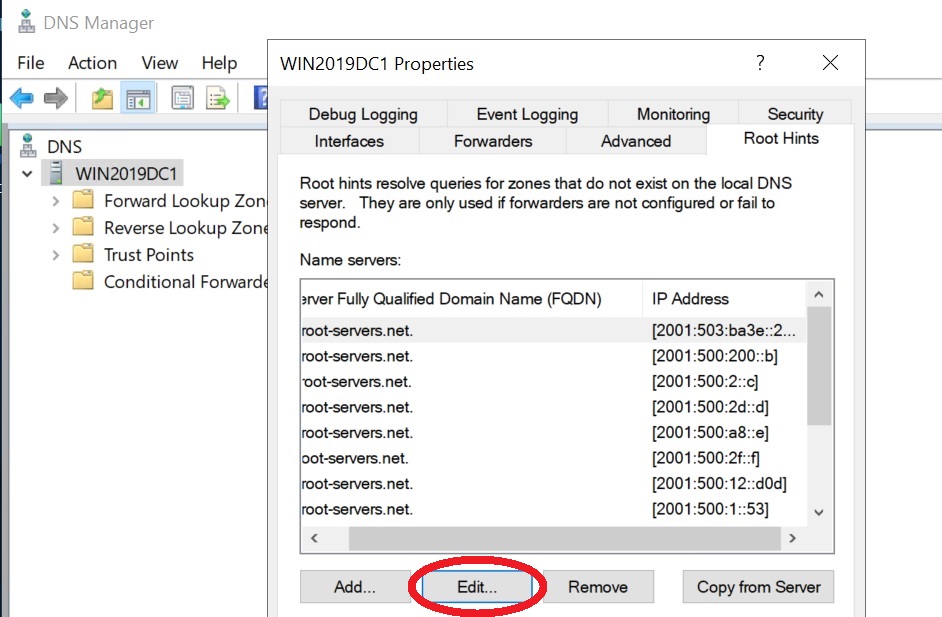Open the Action menu
The height and width of the screenshot is (617, 942).
point(93,62)
